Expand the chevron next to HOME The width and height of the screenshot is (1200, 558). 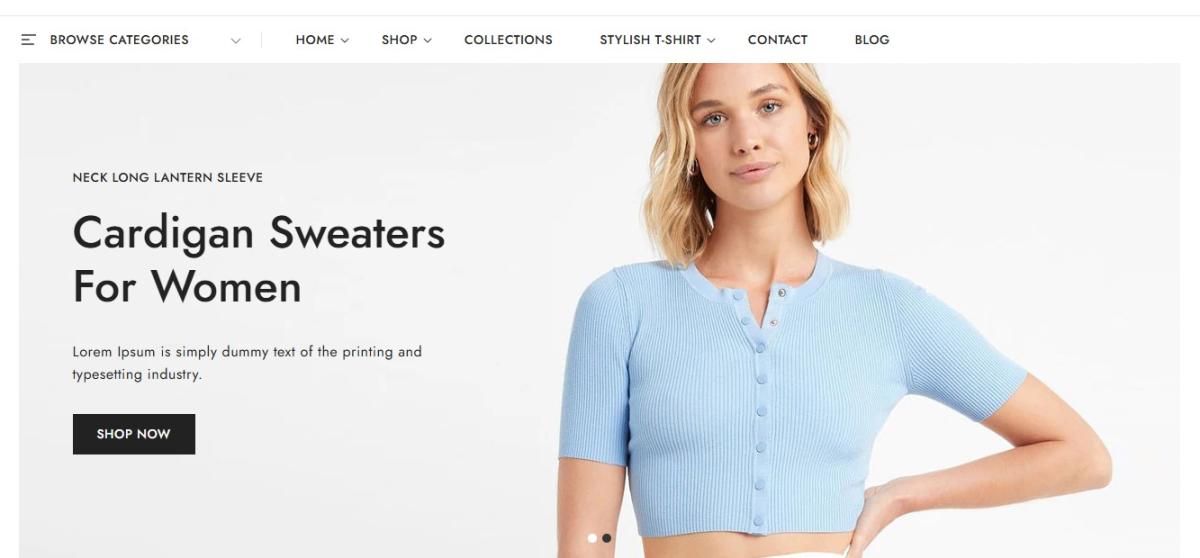tap(345, 41)
